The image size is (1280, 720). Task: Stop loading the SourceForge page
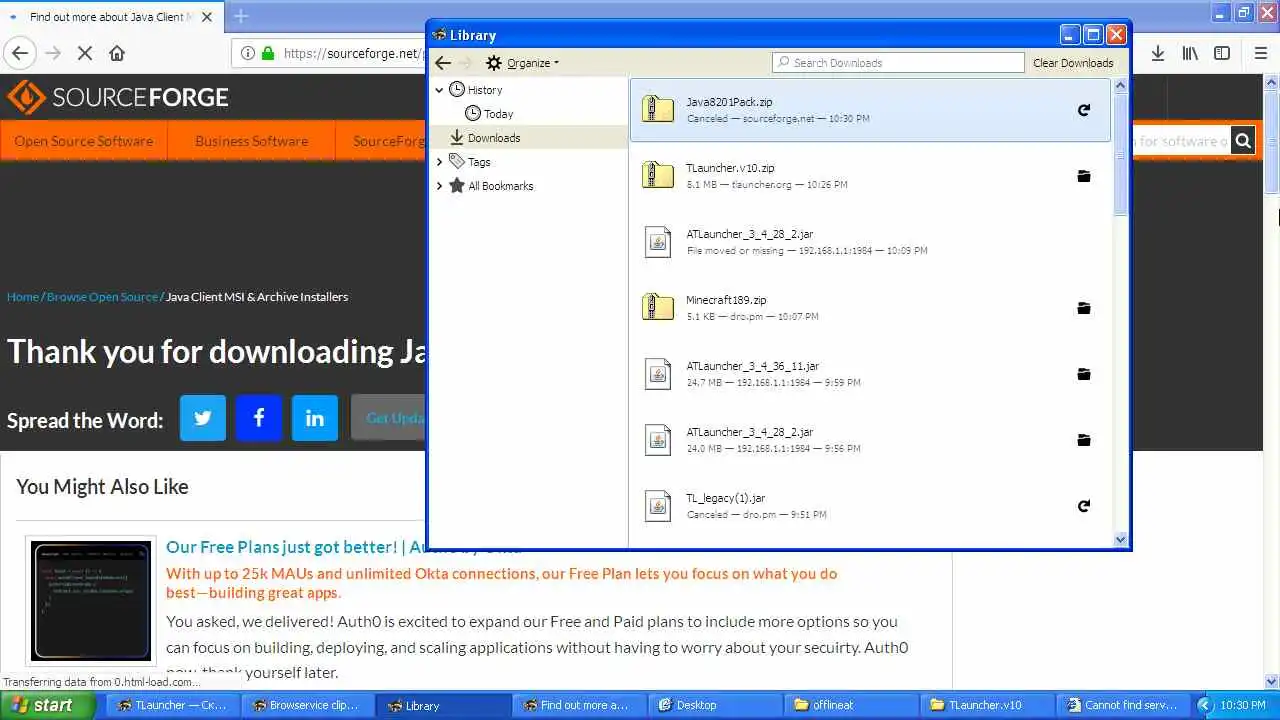85,53
